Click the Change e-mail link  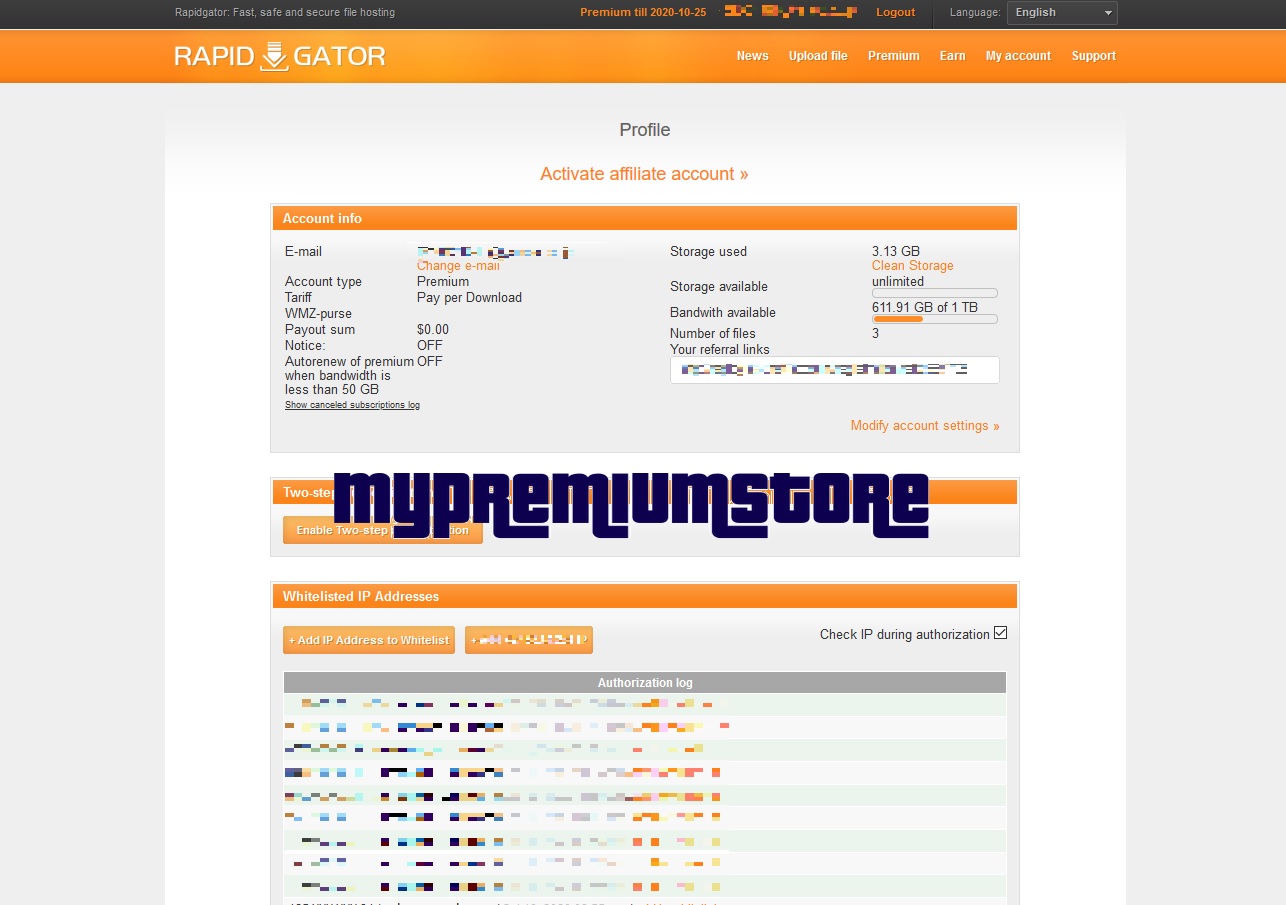pyautogui.click(x=458, y=266)
